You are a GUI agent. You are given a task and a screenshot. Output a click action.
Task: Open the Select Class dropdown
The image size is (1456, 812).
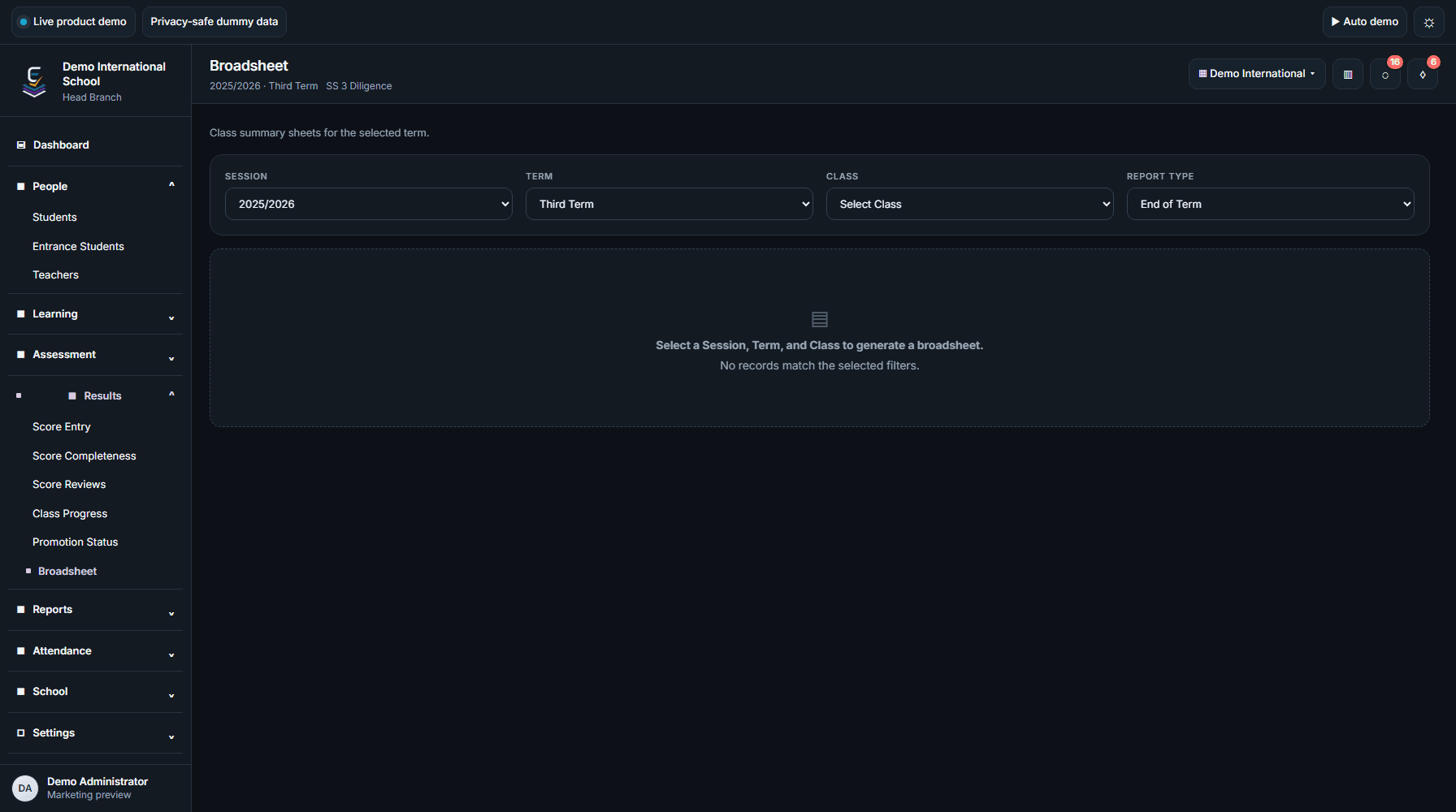click(x=970, y=204)
